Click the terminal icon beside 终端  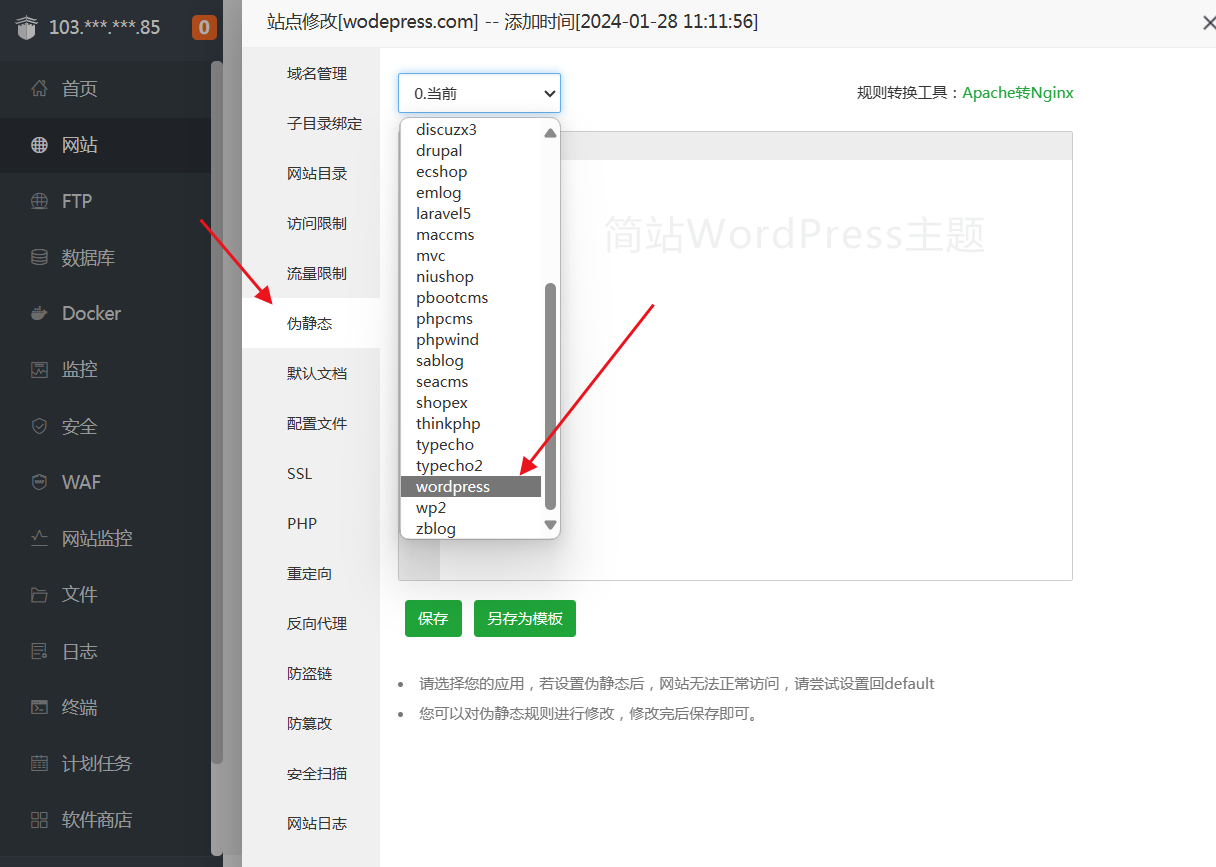[x=39, y=707]
